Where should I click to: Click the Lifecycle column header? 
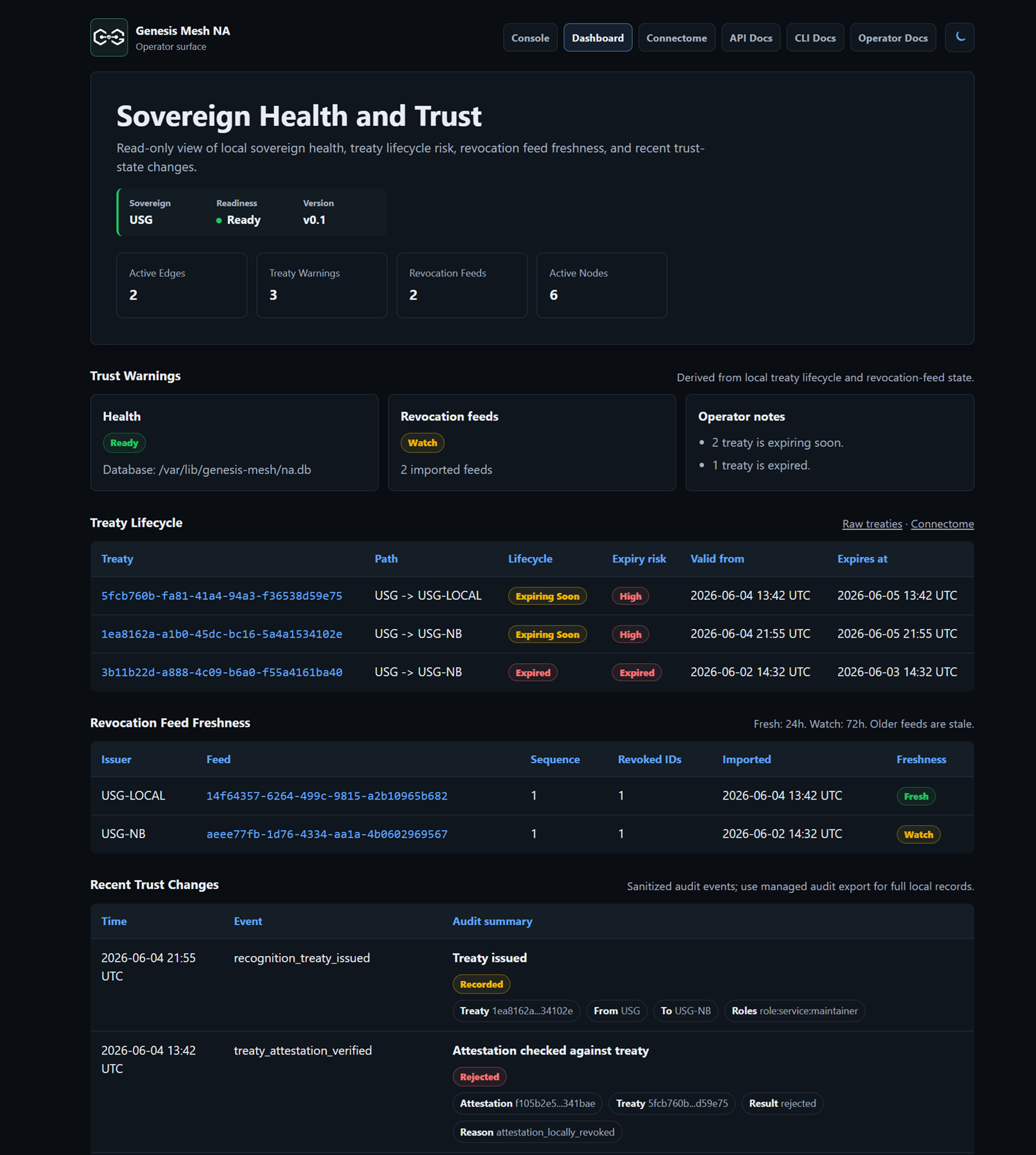[530, 559]
